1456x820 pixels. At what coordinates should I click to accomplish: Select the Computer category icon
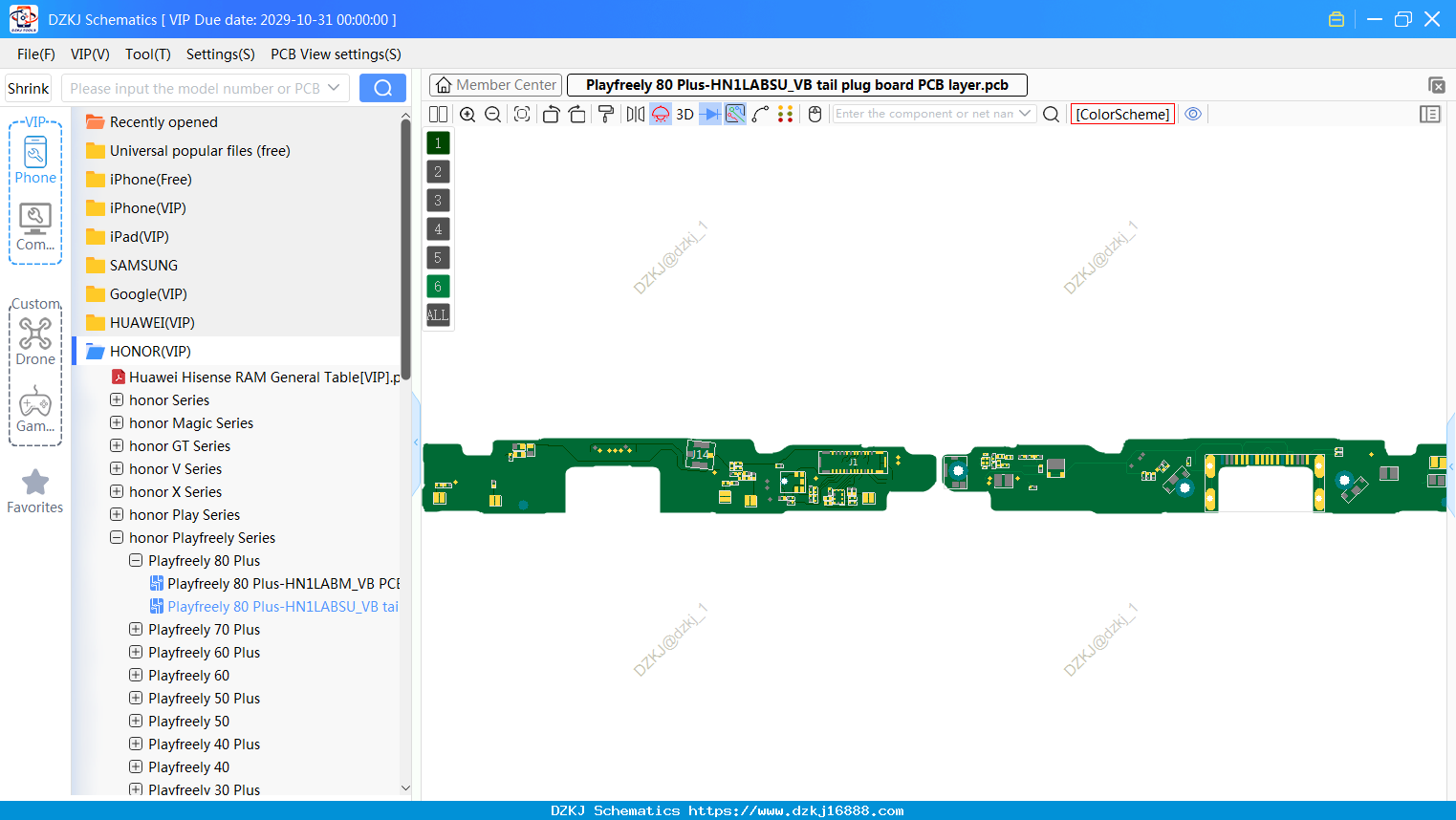pyautogui.click(x=35, y=227)
